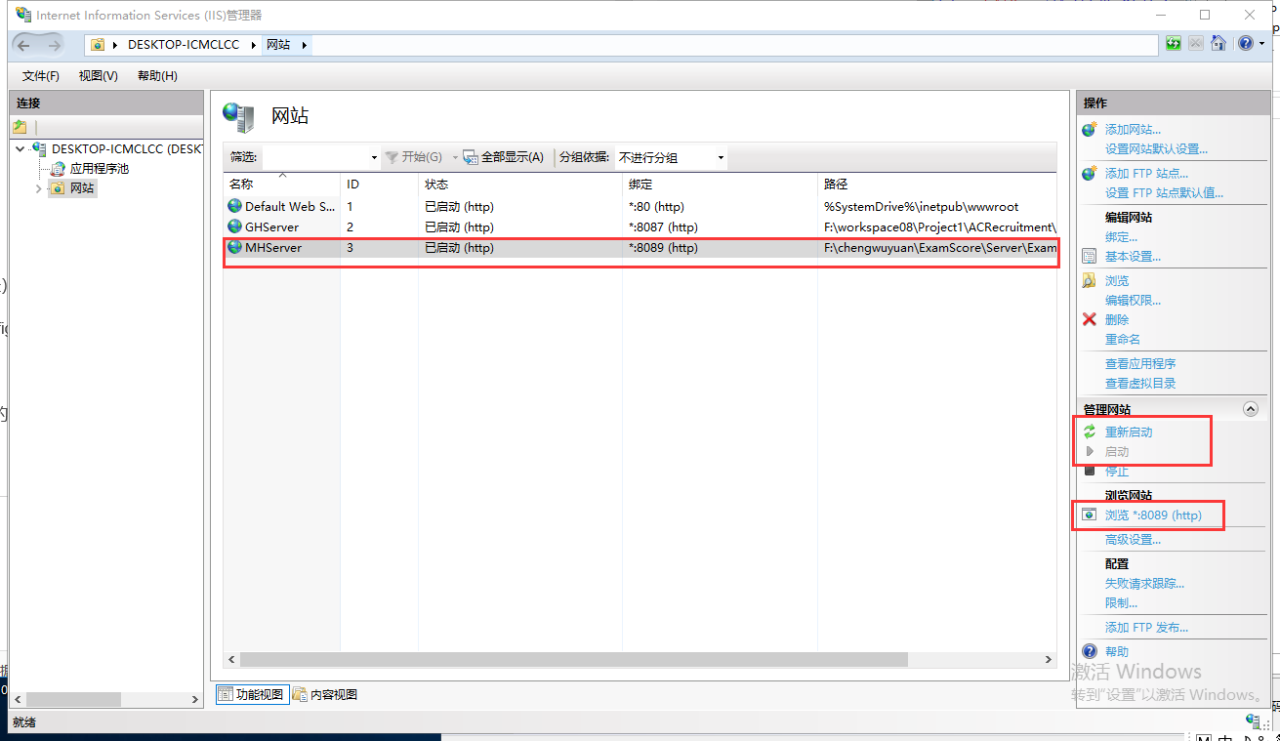1280x741 pixels.
Task: Click the Default Web Site globe icon
Action: coord(235,206)
